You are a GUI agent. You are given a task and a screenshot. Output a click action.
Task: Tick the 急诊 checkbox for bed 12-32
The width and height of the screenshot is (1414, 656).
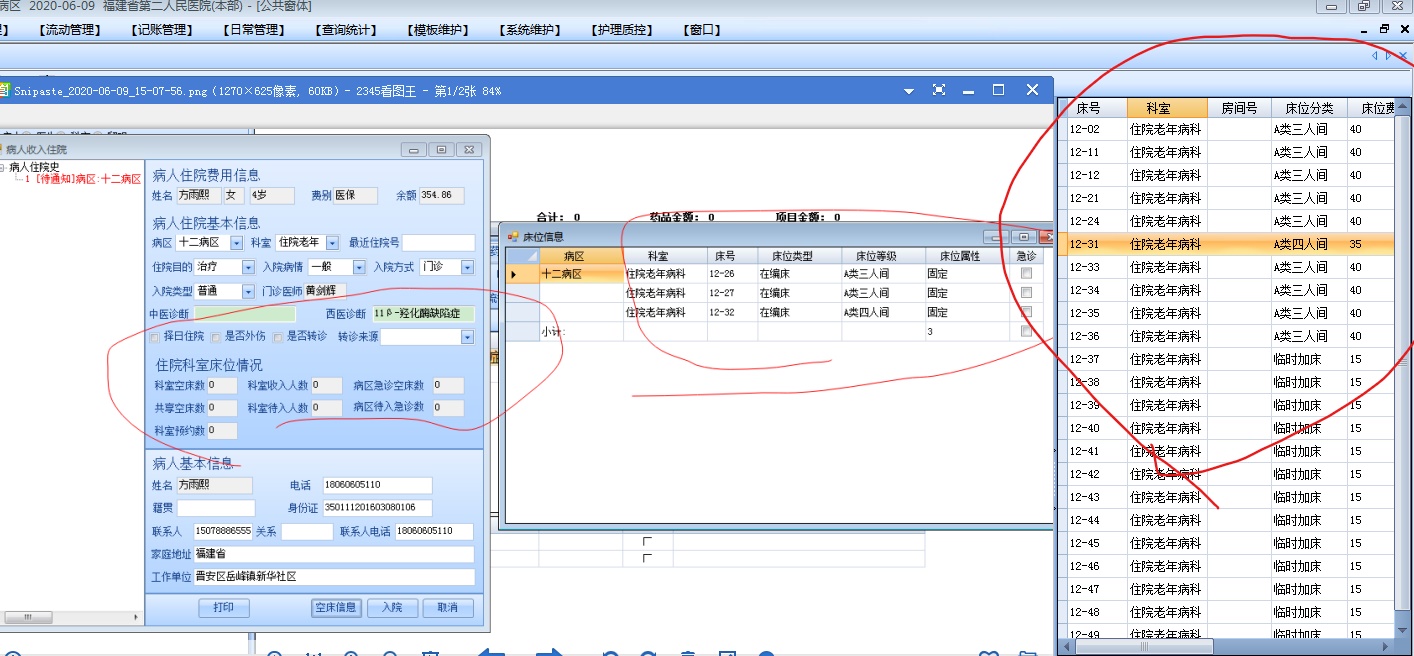point(1026,312)
